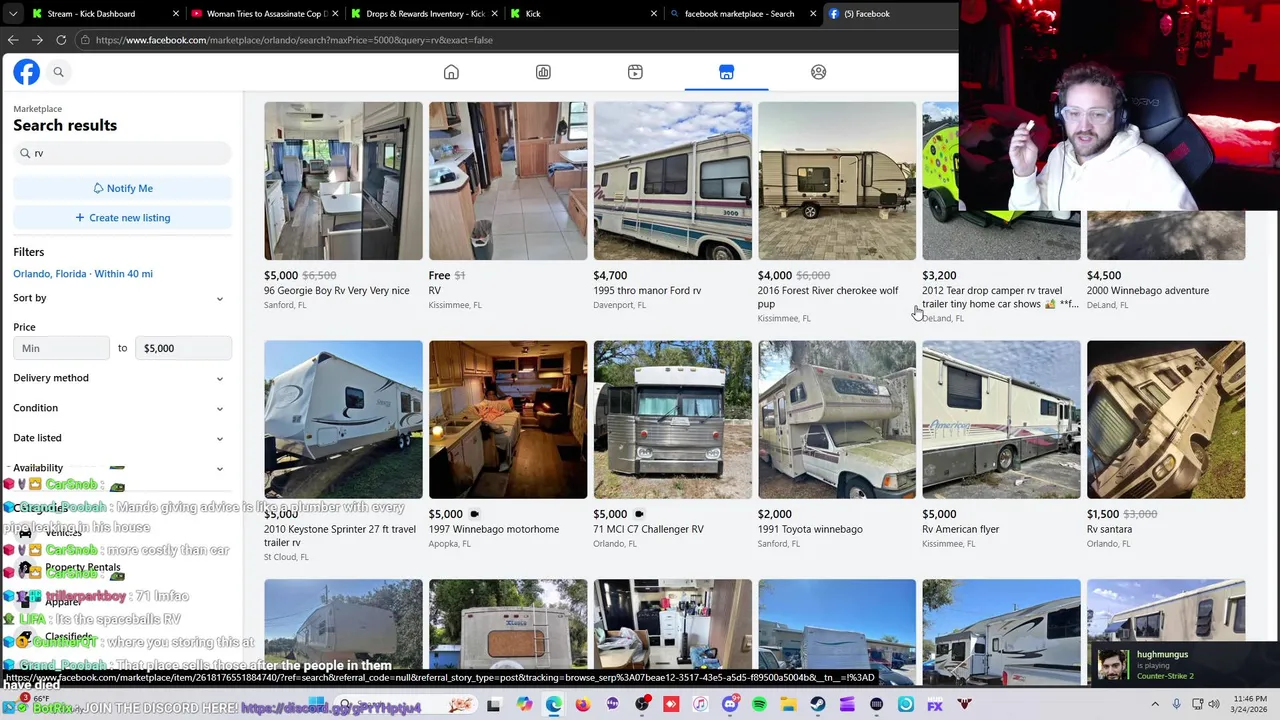Click the Min price input field
Image resolution: width=1280 pixels, height=720 pixels.
click(61, 348)
